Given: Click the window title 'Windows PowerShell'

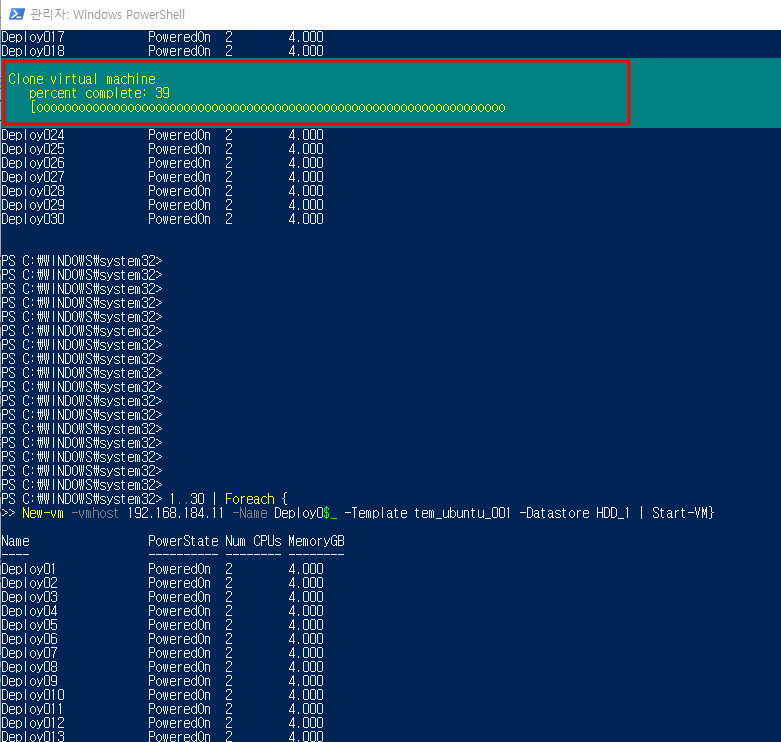Looking at the screenshot, I should (x=129, y=14).
